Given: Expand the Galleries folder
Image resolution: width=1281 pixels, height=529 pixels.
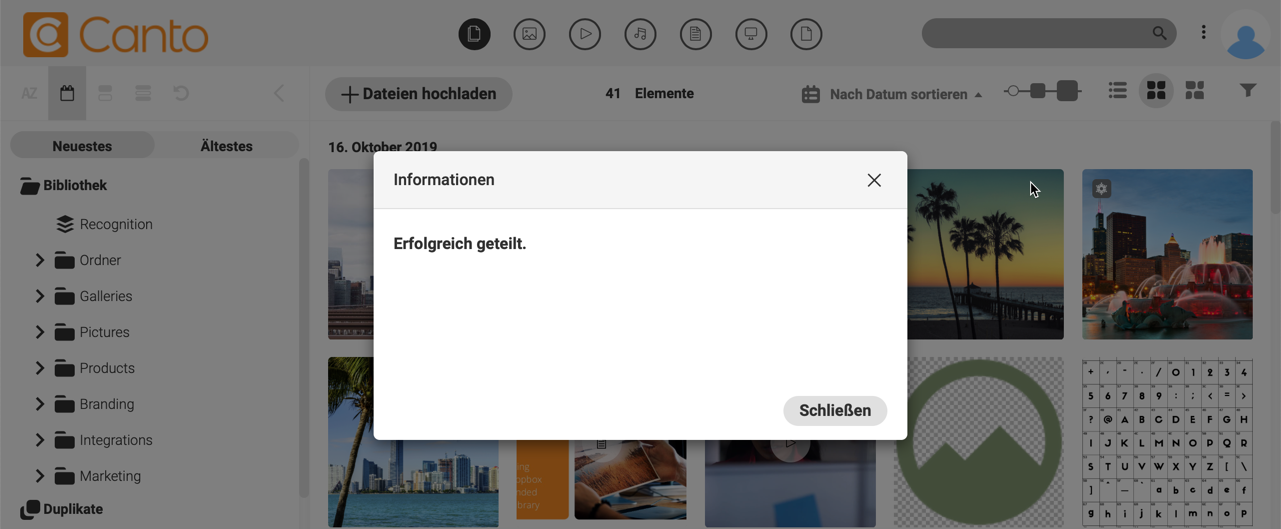Looking at the screenshot, I should (40, 296).
